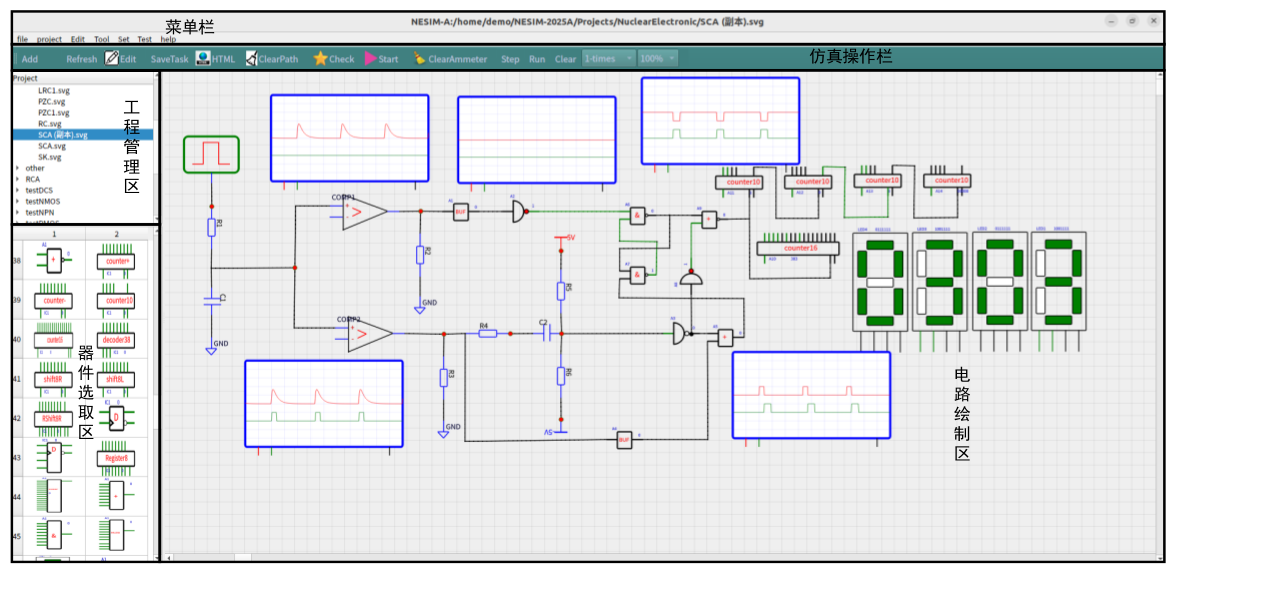The height and width of the screenshot is (589, 1265).
Task: Click the Edit pencil icon in toolbar
Action: tap(112, 59)
